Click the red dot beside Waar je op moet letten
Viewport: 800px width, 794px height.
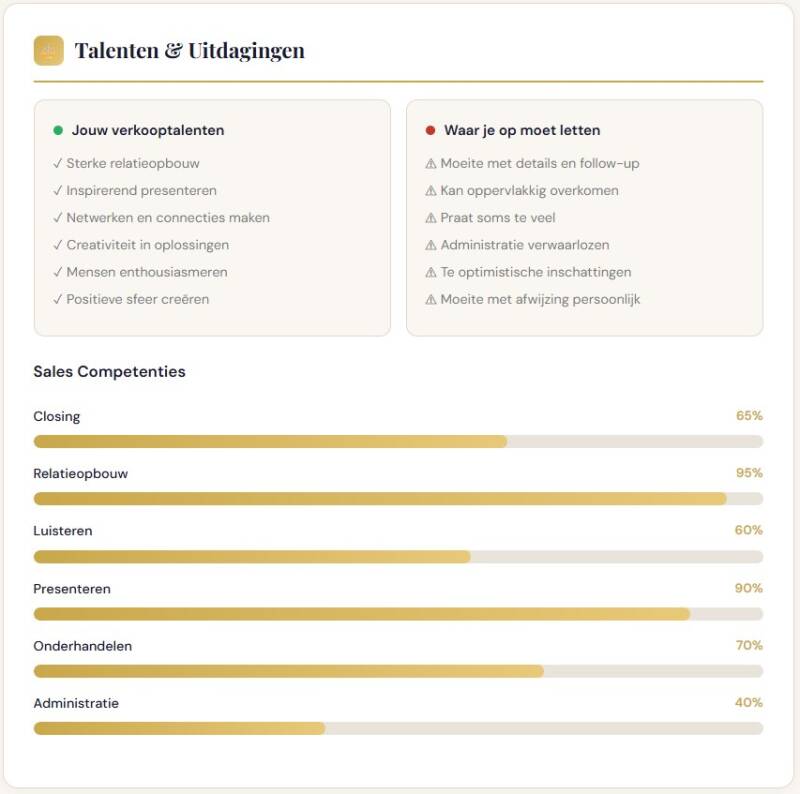430,130
